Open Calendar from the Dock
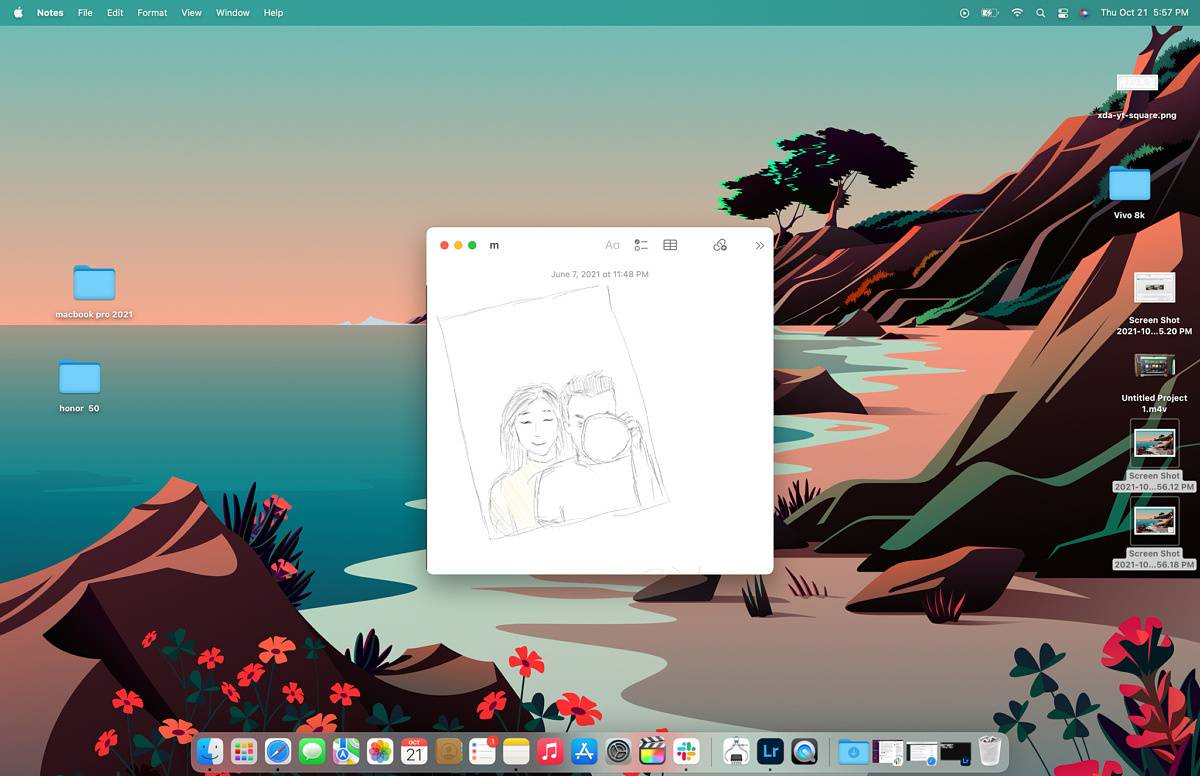The image size is (1200, 776). [414, 751]
